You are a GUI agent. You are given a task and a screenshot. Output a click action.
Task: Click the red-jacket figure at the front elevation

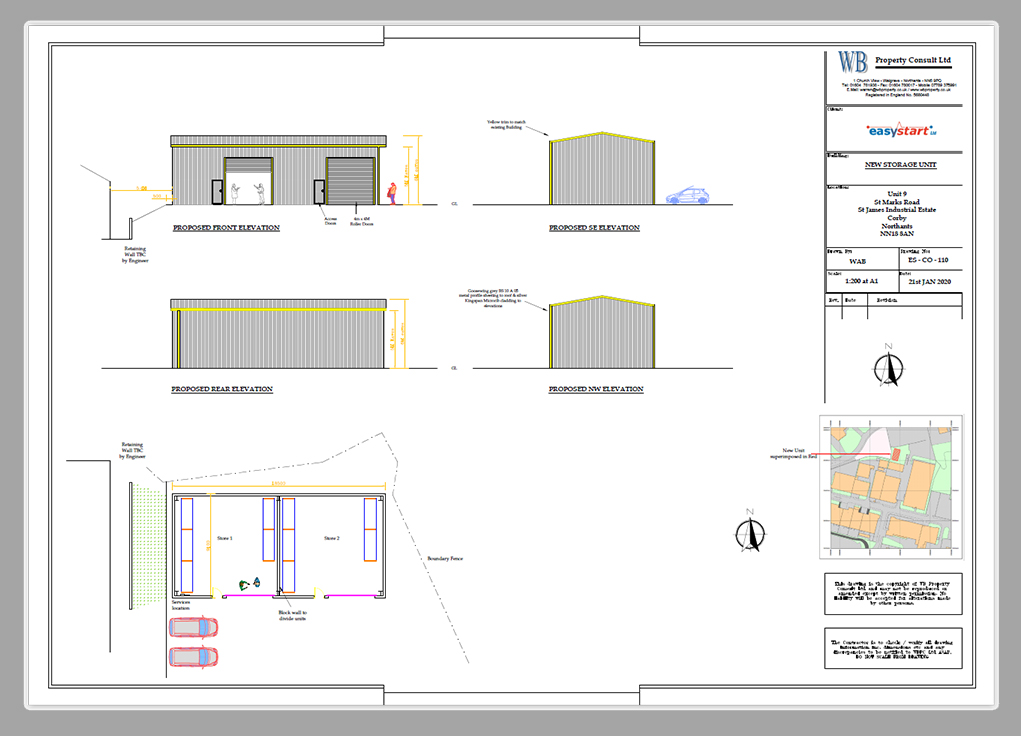pyautogui.click(x=392, y=193)
